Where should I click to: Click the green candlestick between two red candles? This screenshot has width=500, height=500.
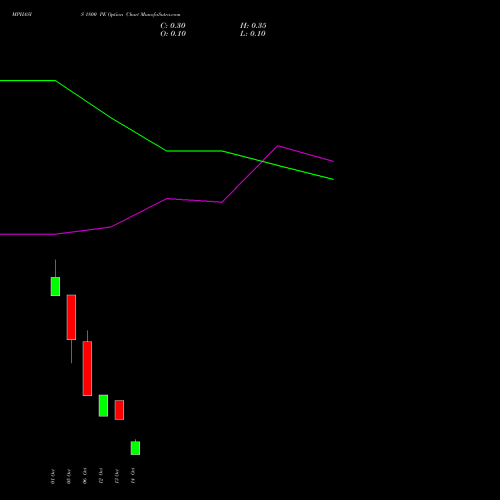click(x=103, y=406)
